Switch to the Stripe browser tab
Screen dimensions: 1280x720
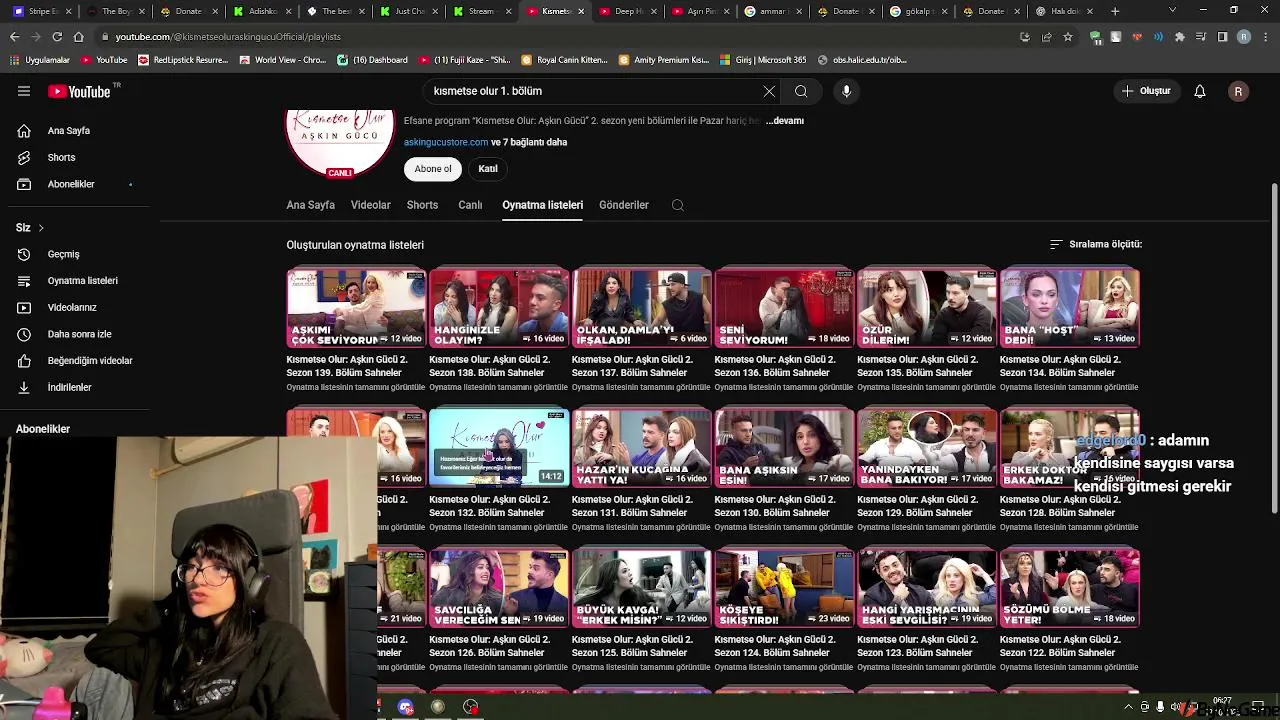(x=40, y=11)
